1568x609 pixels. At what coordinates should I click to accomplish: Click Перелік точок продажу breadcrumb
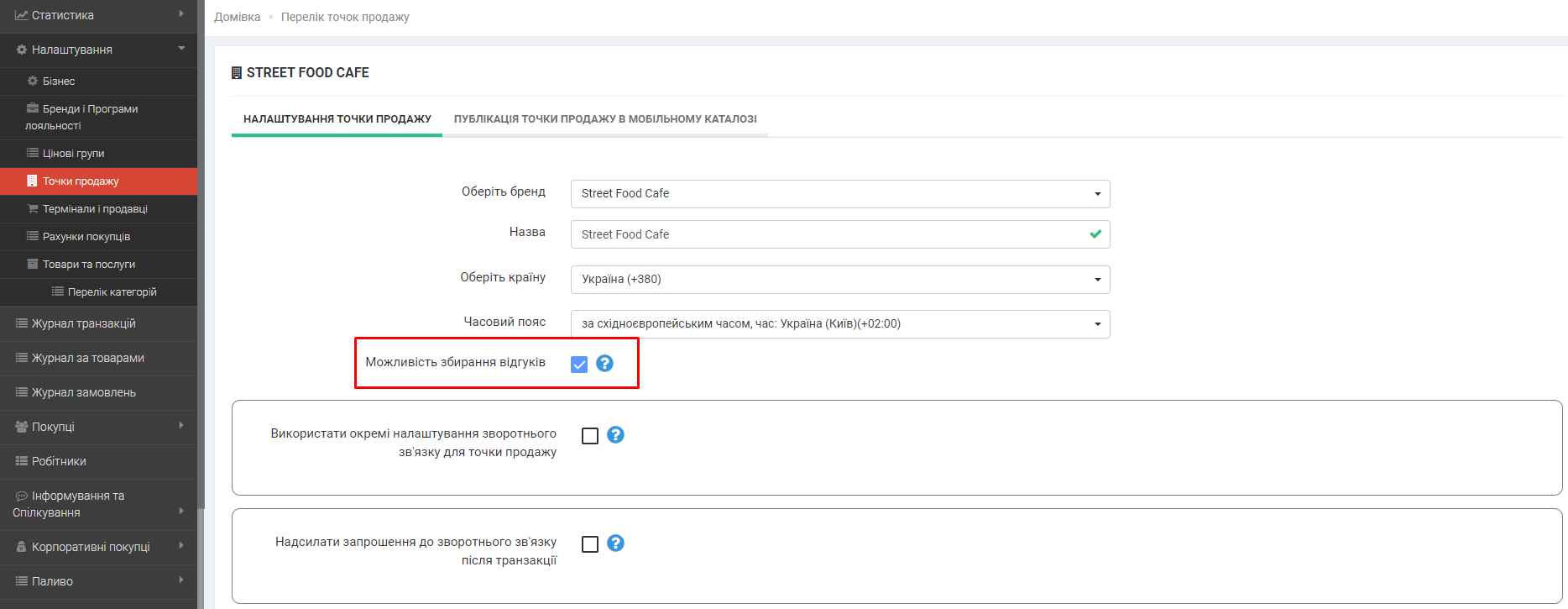pos(345,17)
